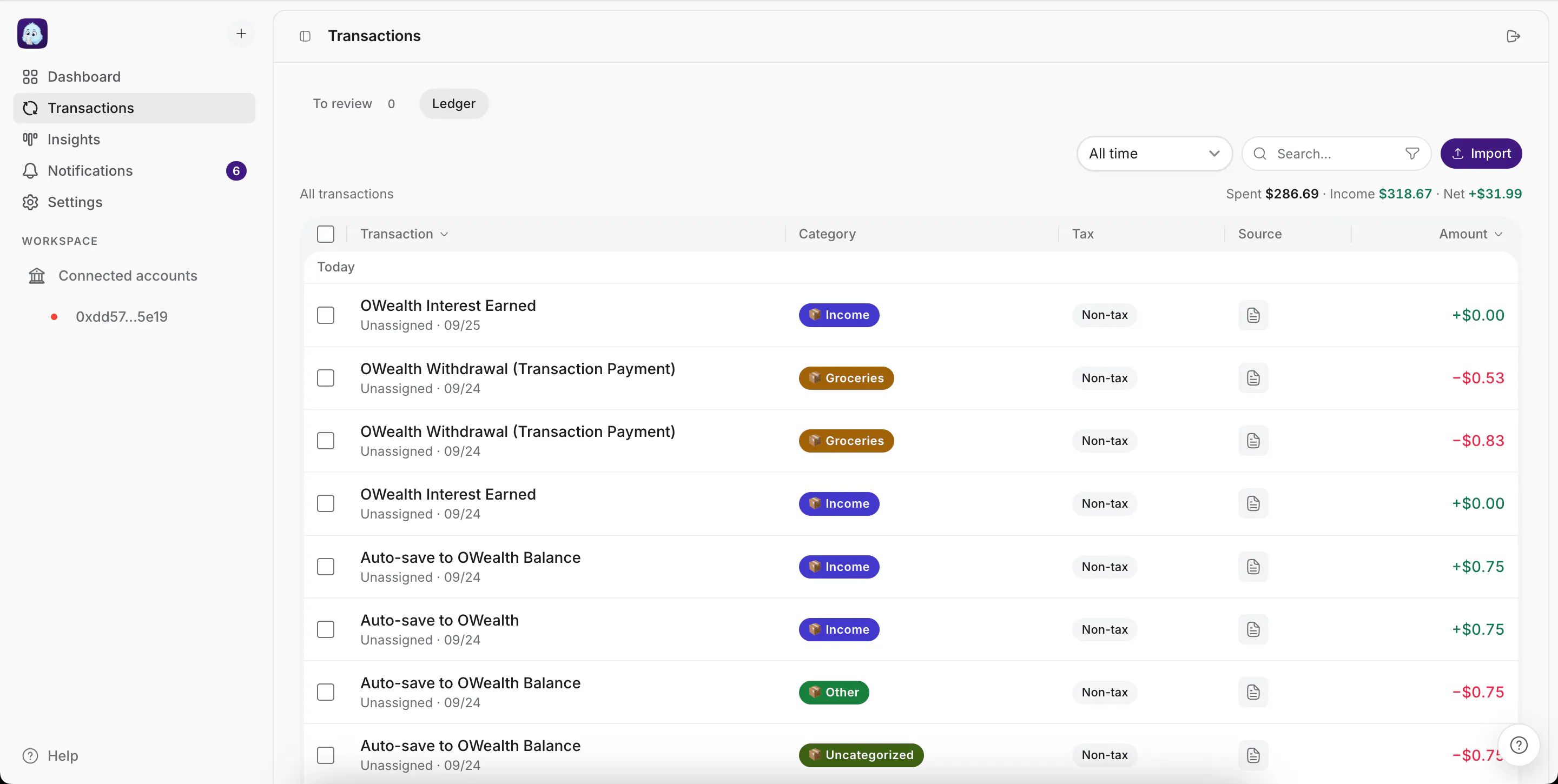Screen dimensions: 1558x784
Task: Select the 0xdd57...5e19 connected account
Action: coord(122,317)
